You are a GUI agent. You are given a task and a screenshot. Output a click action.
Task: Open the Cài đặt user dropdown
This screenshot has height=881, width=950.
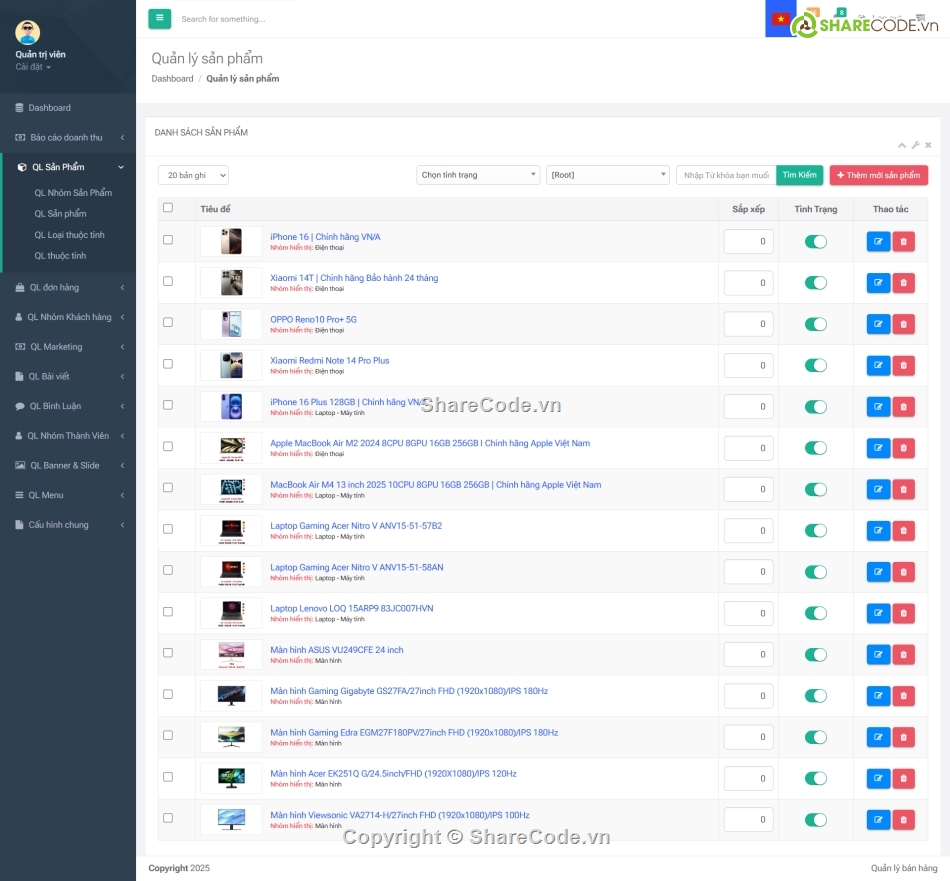click(33, 67)
